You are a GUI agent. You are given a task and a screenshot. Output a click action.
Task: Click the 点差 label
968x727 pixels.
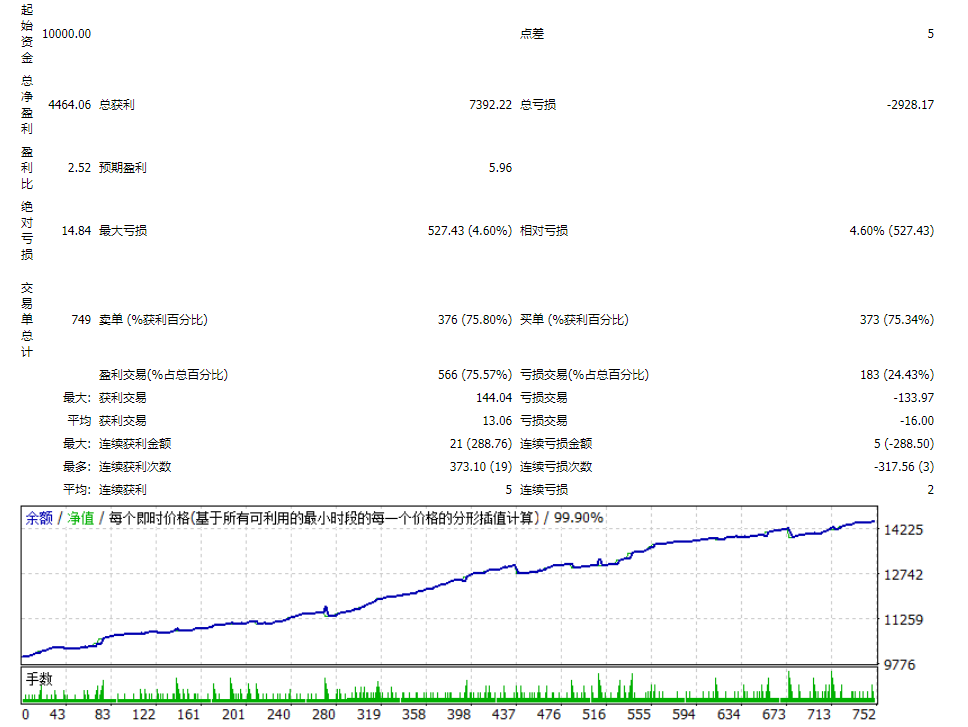coord(532,34)
